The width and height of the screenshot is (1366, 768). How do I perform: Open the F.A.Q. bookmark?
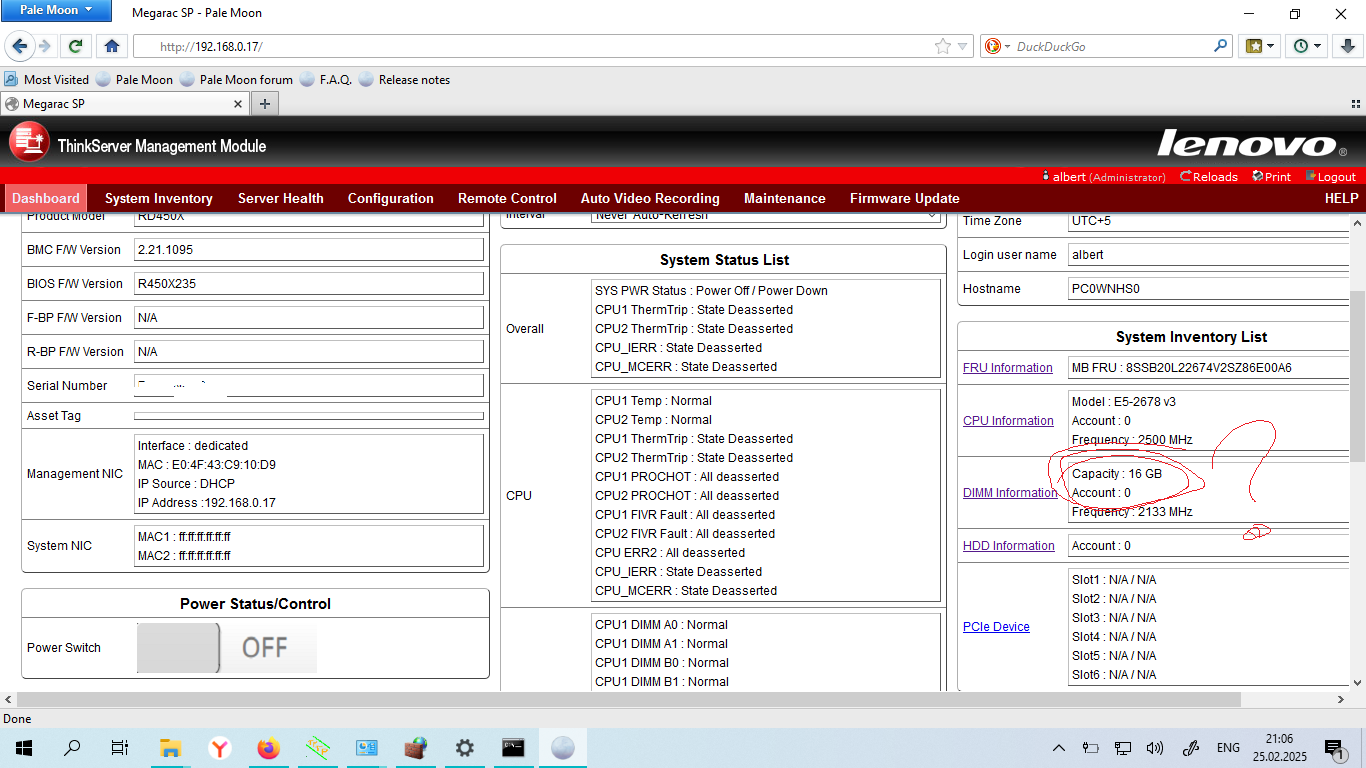[x=326, y=80]
